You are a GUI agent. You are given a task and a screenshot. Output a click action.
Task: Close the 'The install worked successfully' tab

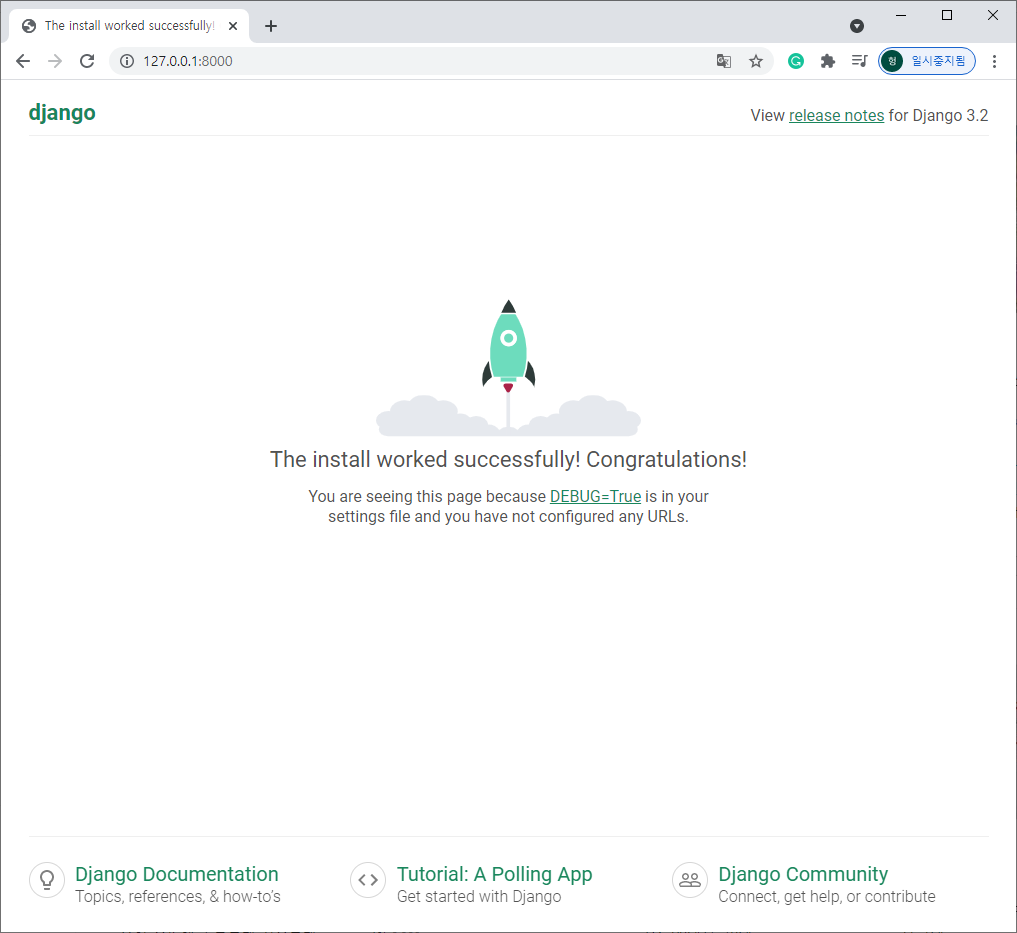point(233,26)
